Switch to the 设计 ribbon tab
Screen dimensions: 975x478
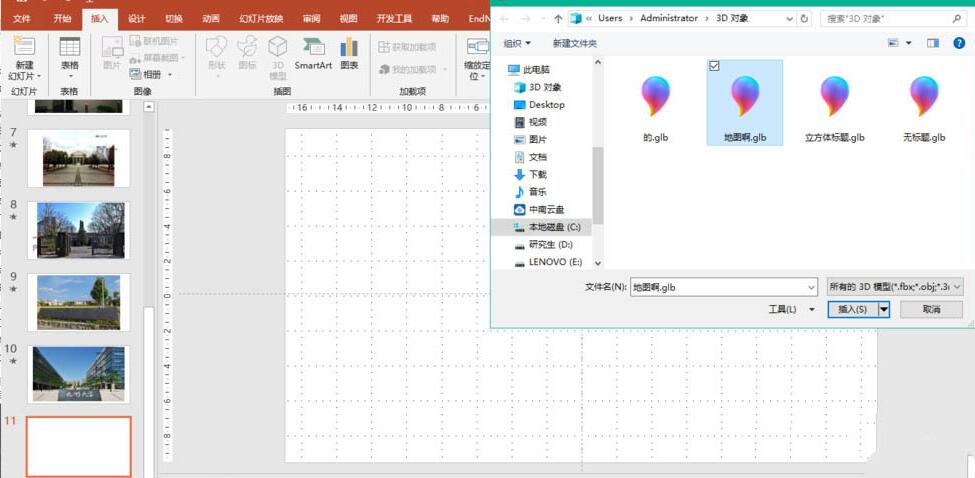tap(137, 18)
